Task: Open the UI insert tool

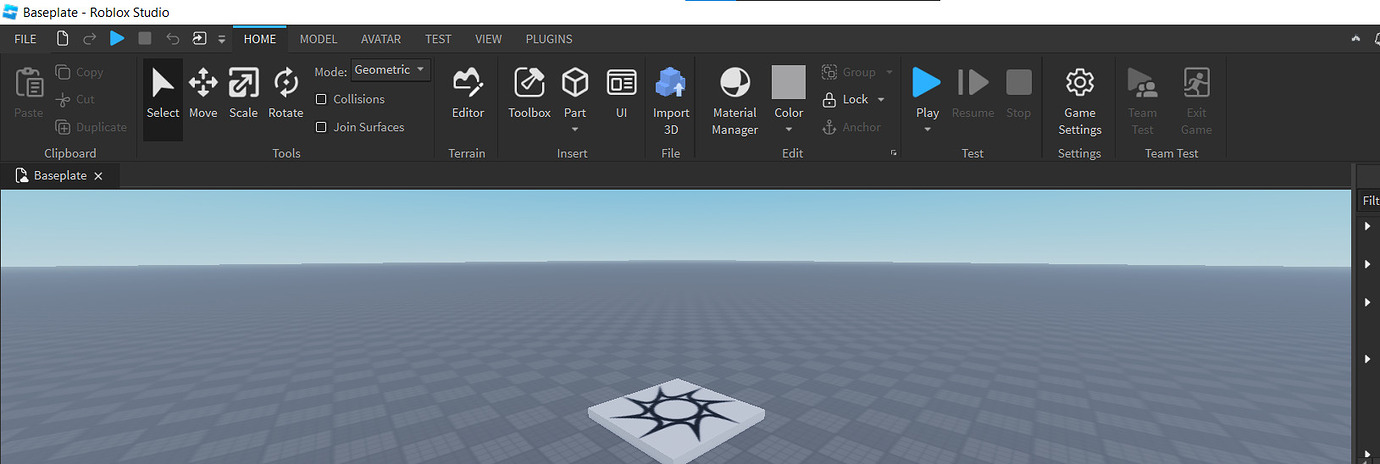Action: [621, 94]
